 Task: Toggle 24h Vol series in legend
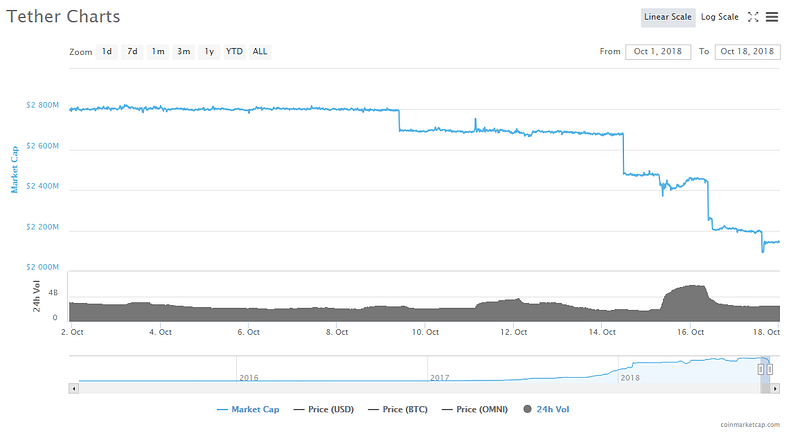[546, 409]
